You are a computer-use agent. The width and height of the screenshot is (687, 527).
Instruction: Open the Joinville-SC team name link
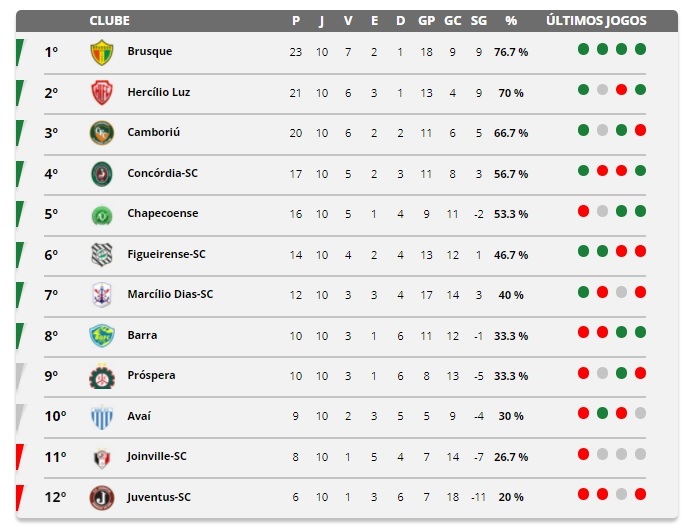[157, 456]
